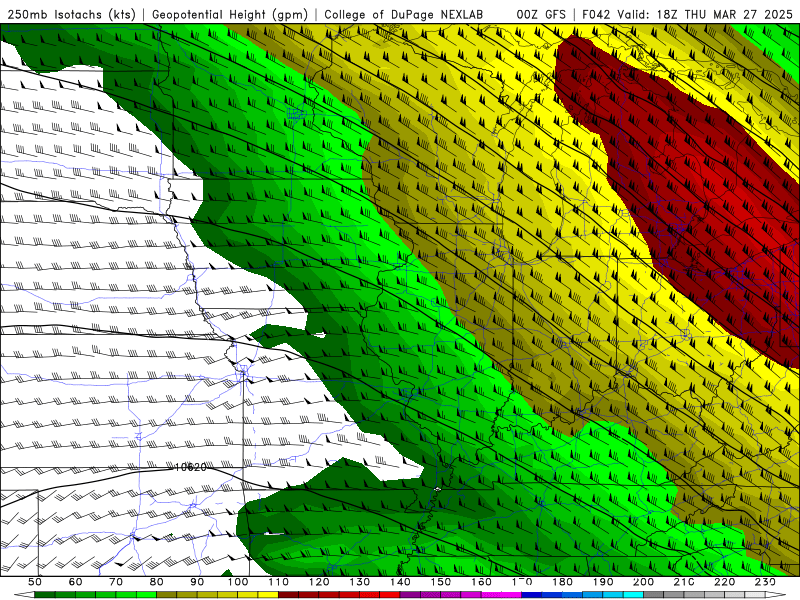Click the "College of DuPage NEXLAB" credit text

click(403, 14)
